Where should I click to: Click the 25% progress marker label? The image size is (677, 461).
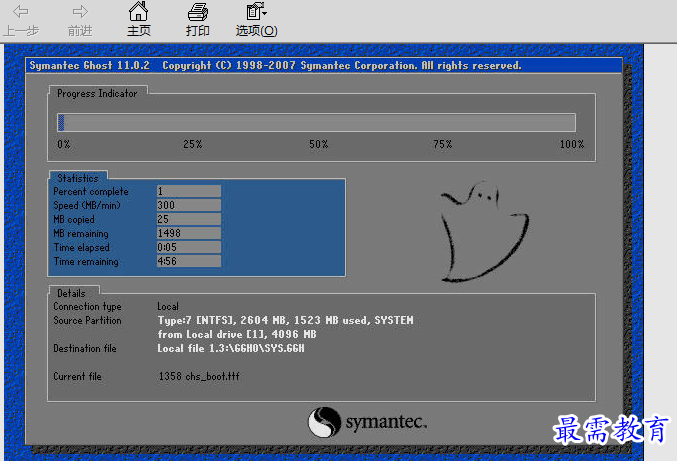coord(193,144)
